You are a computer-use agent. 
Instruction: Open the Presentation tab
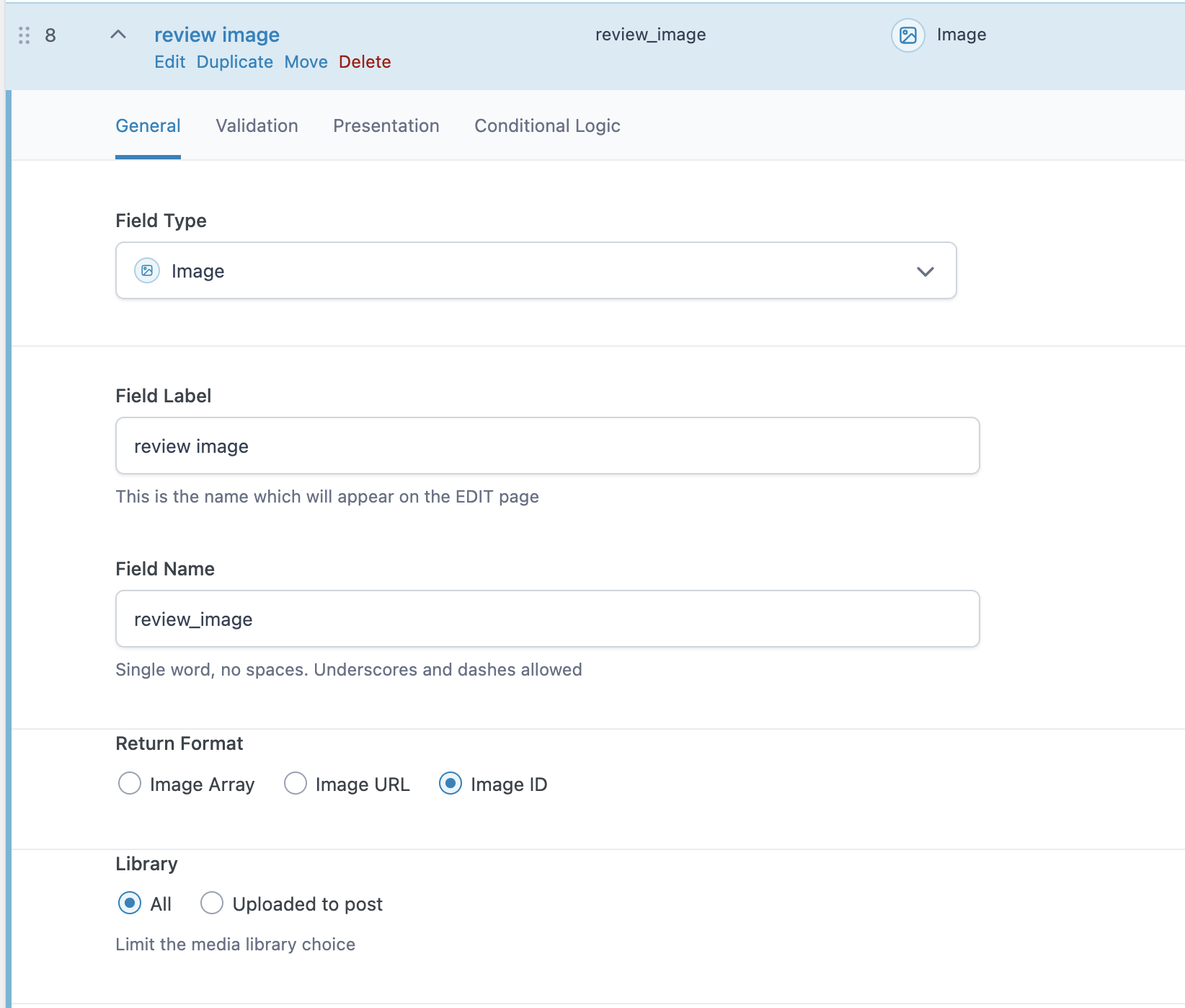tap(386, 126)
